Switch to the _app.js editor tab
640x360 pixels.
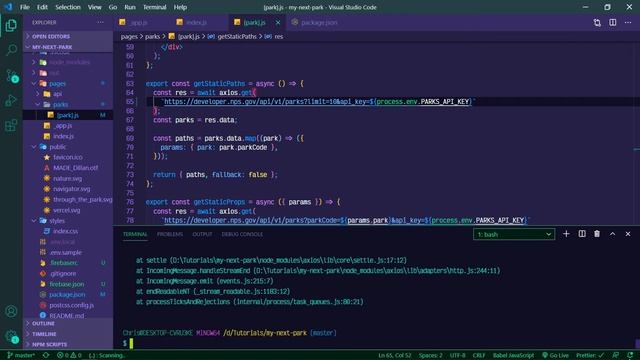(x=139, y=22)
